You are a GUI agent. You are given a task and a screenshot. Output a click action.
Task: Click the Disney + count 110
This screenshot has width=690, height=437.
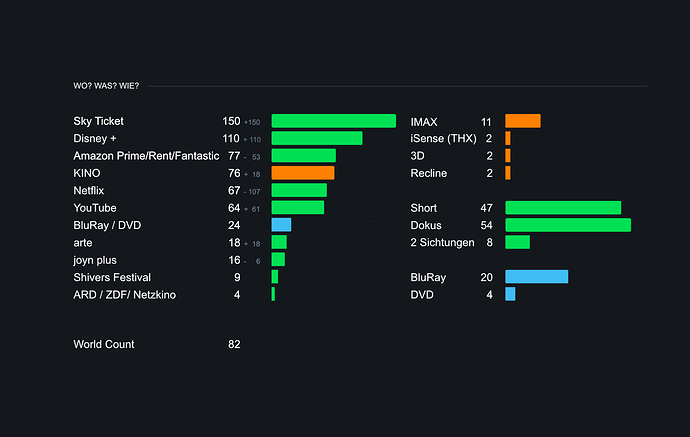pos(231,138)
